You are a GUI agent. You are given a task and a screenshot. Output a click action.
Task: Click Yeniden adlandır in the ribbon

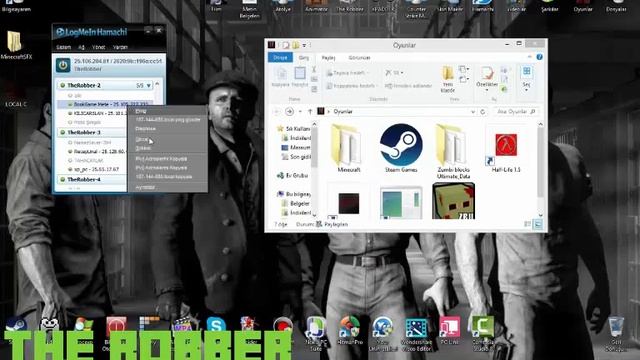click(x=408, y=86)
